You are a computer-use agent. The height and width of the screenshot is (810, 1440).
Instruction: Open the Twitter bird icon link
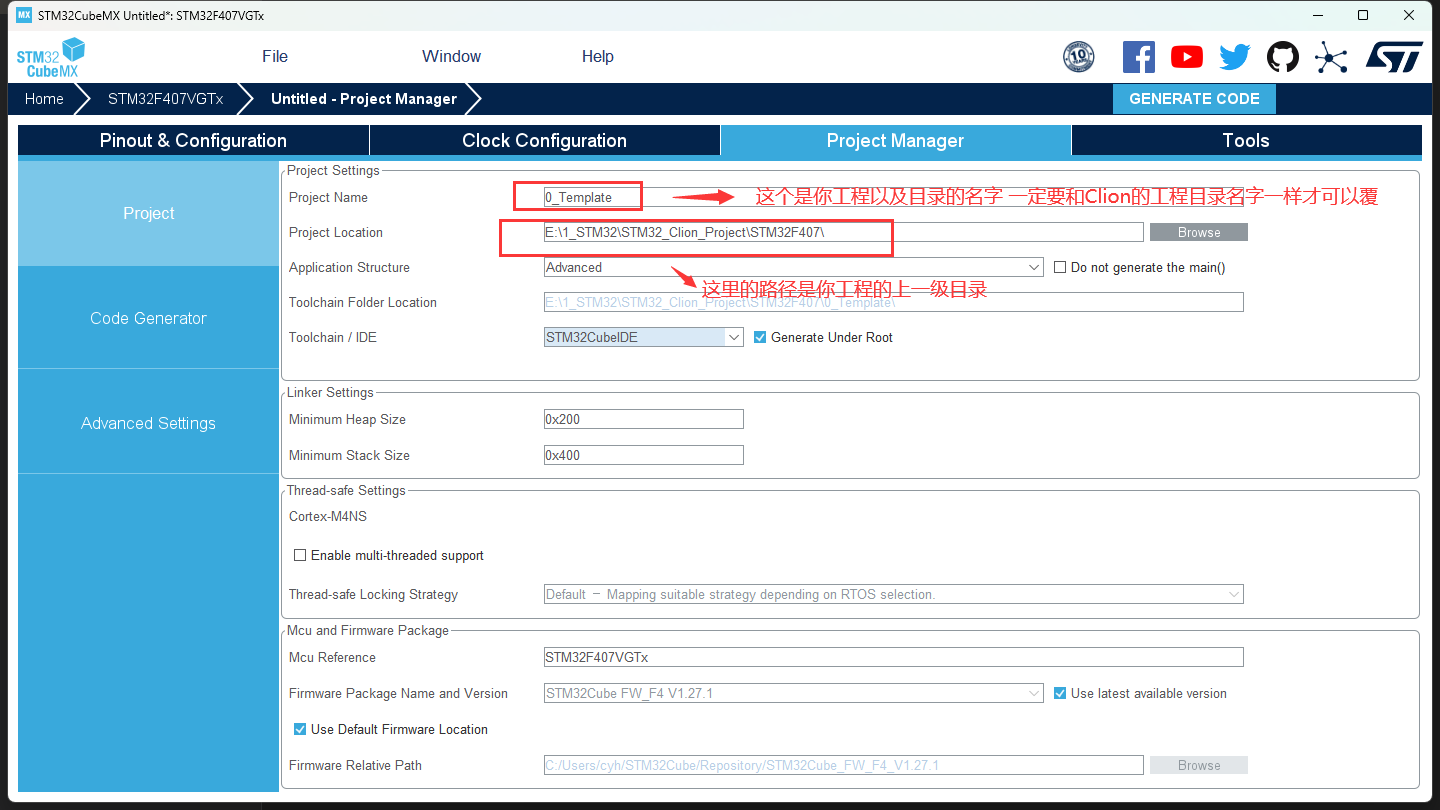[x=1235, y=57]
